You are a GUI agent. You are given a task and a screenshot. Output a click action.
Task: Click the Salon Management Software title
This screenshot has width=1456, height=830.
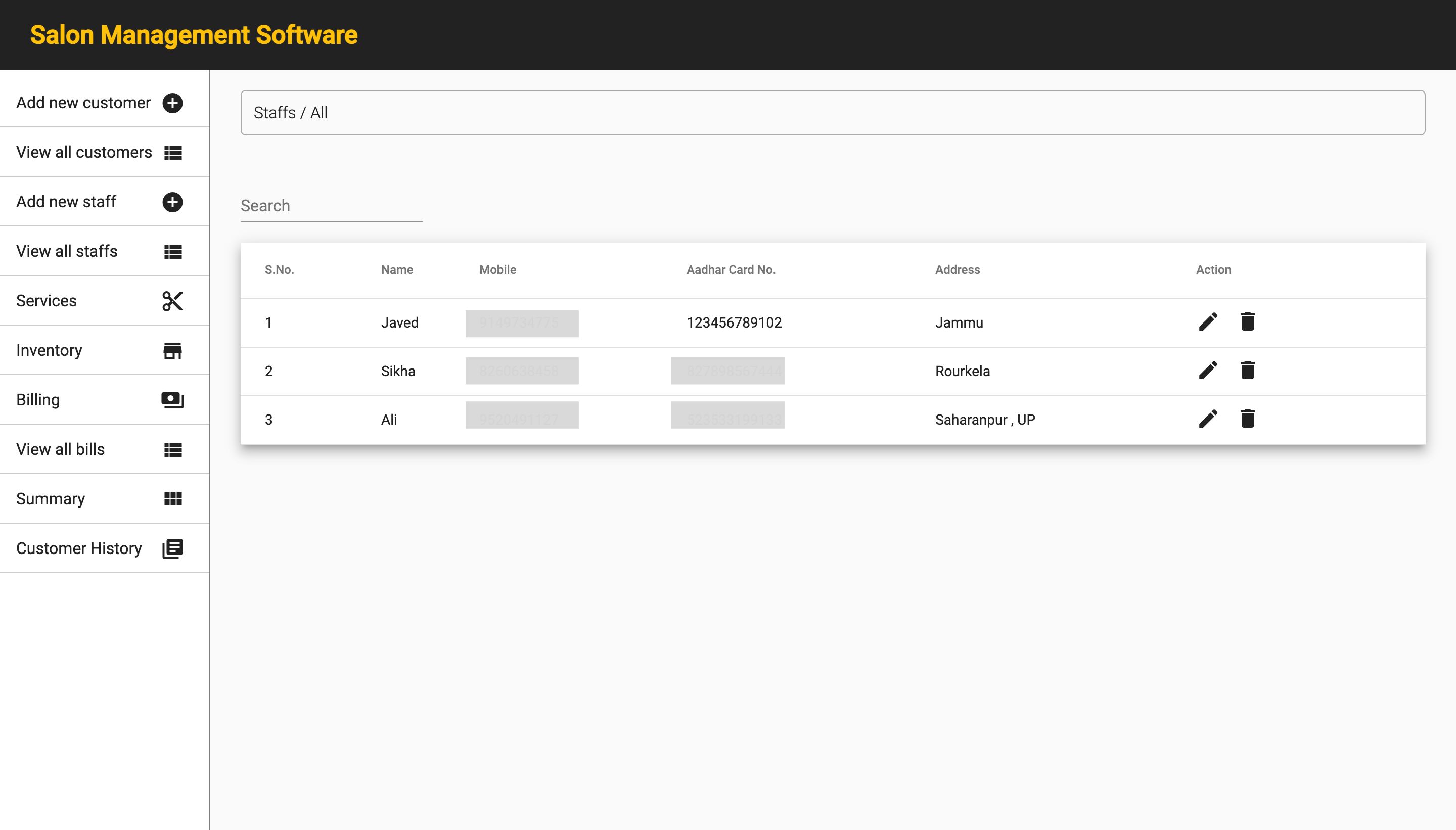coord(194,35)
